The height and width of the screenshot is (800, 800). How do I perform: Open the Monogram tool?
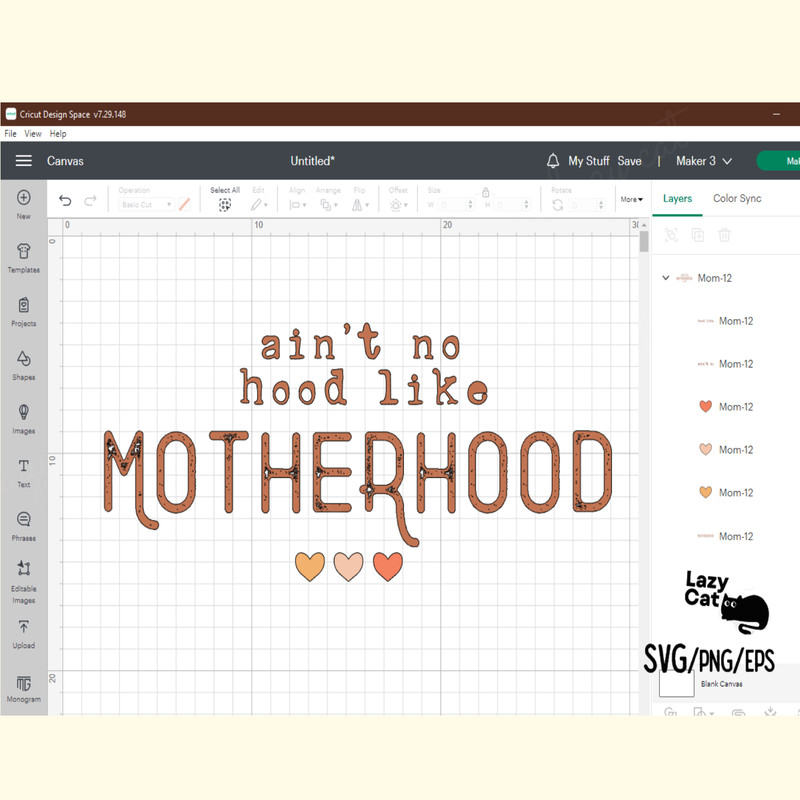[x=24, y=687]
